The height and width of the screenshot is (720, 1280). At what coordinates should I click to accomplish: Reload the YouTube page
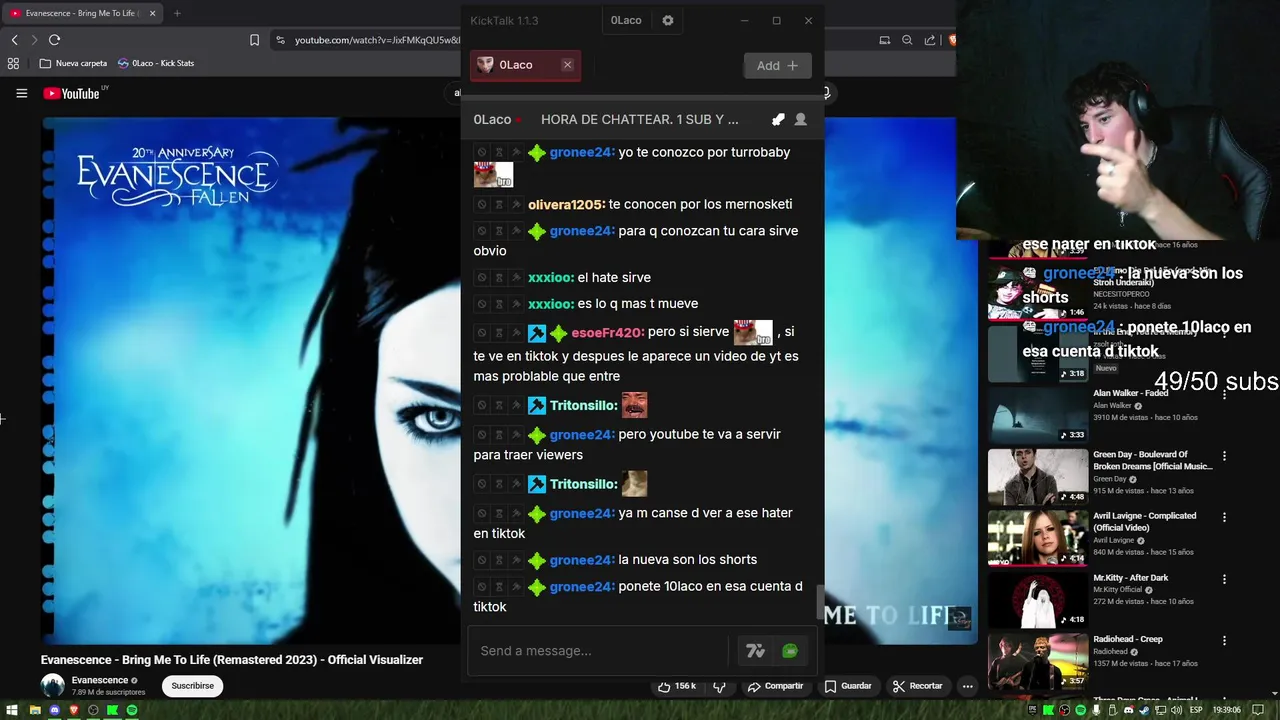click(x=54, y=40)
